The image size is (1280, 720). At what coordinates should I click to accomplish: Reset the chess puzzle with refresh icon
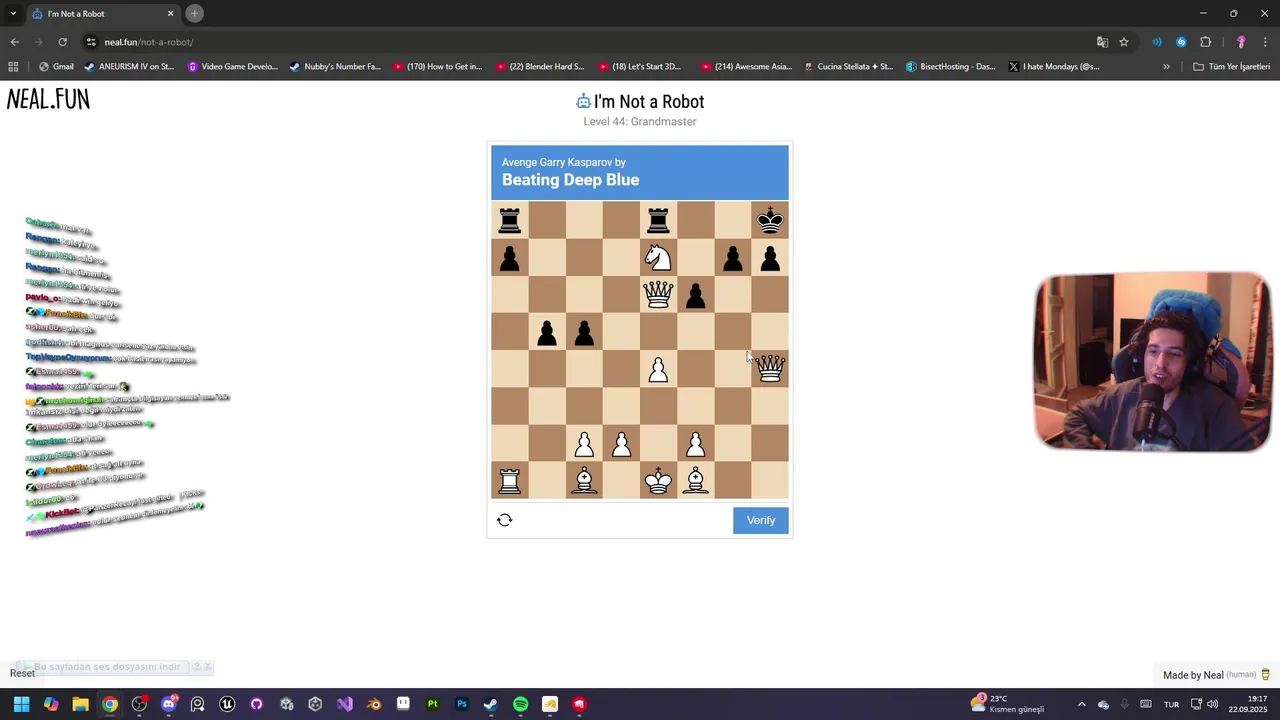[505, 520]
